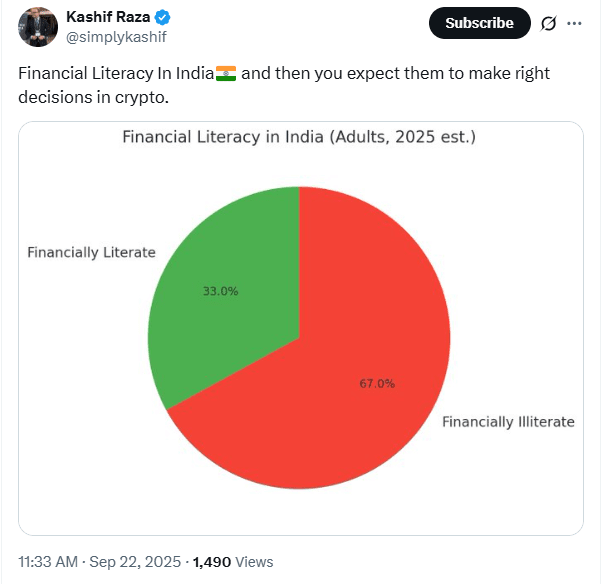The width and height of the screenshot is (606, 584).
Task: Click the Financially Illiterate chart label
Action: (508, 422)
